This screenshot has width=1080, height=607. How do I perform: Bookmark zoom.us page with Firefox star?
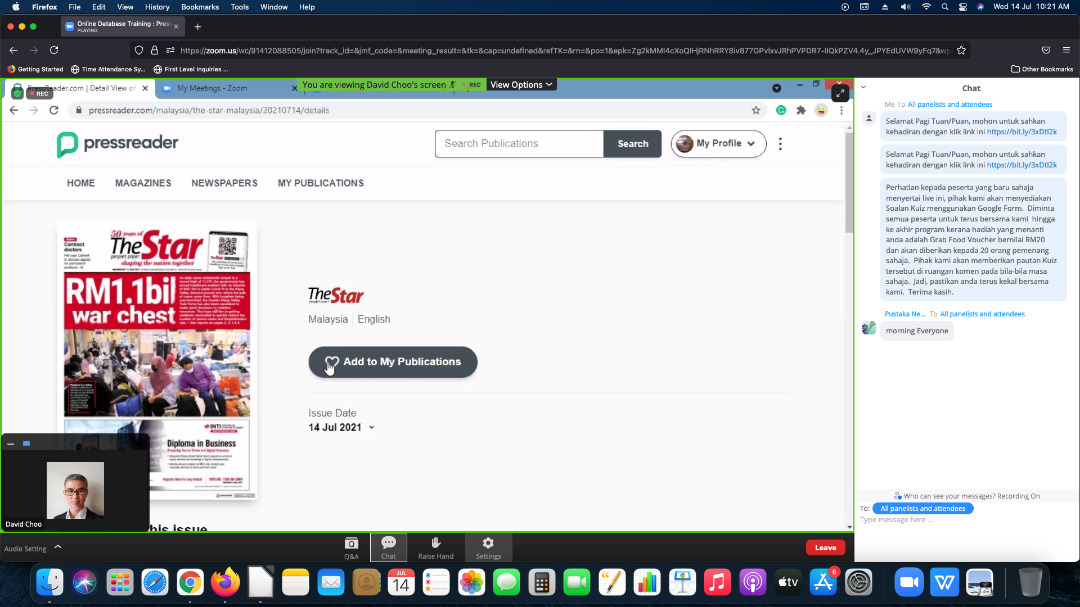click(x=962, y=50)
